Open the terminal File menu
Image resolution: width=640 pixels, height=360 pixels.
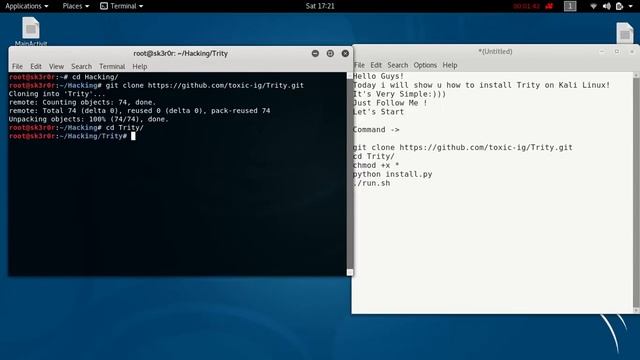(17, 67)
